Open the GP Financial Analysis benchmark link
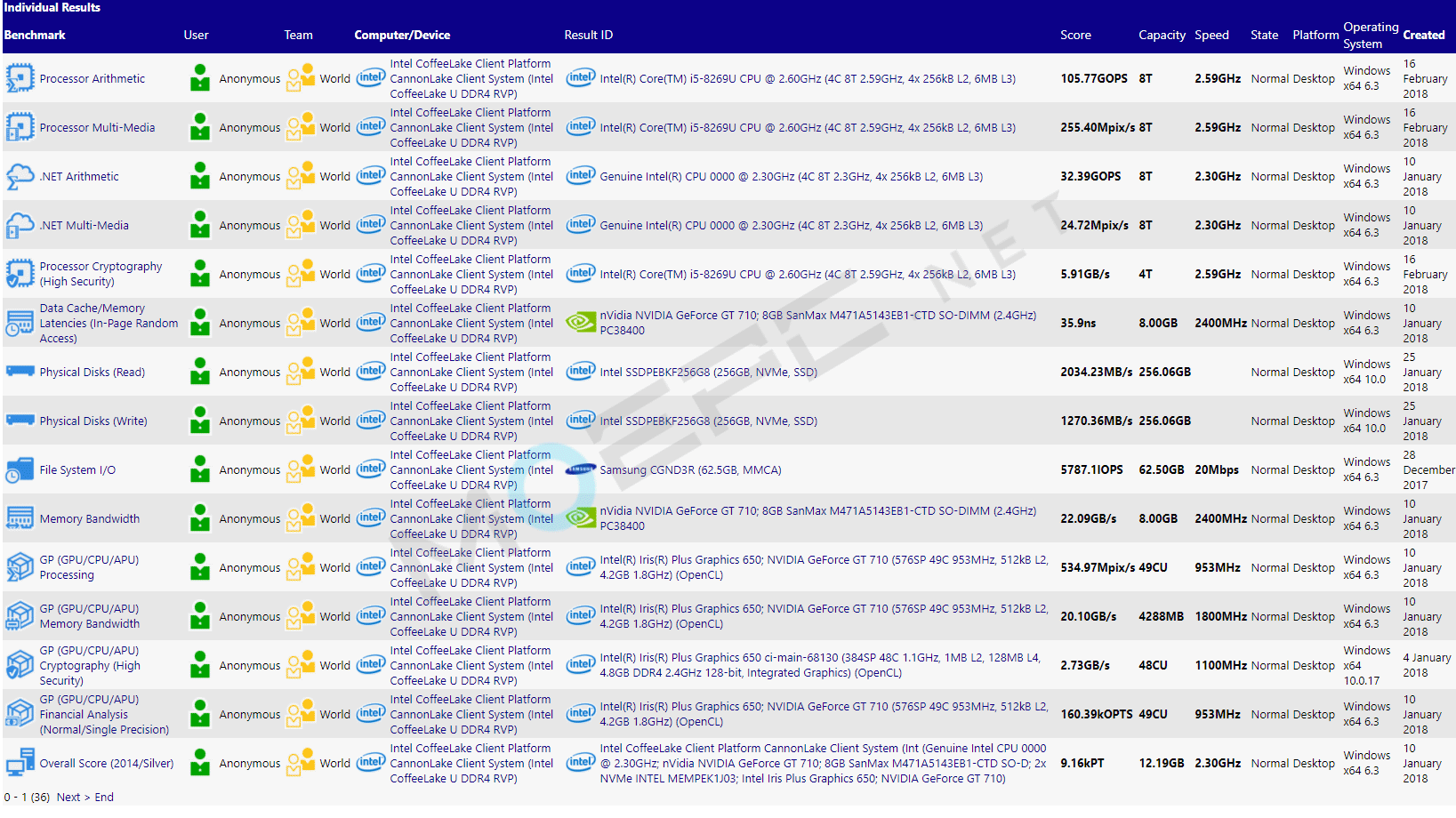This screenshot has height=818, width=1456. pyautogui.click(x=104, y=714)
